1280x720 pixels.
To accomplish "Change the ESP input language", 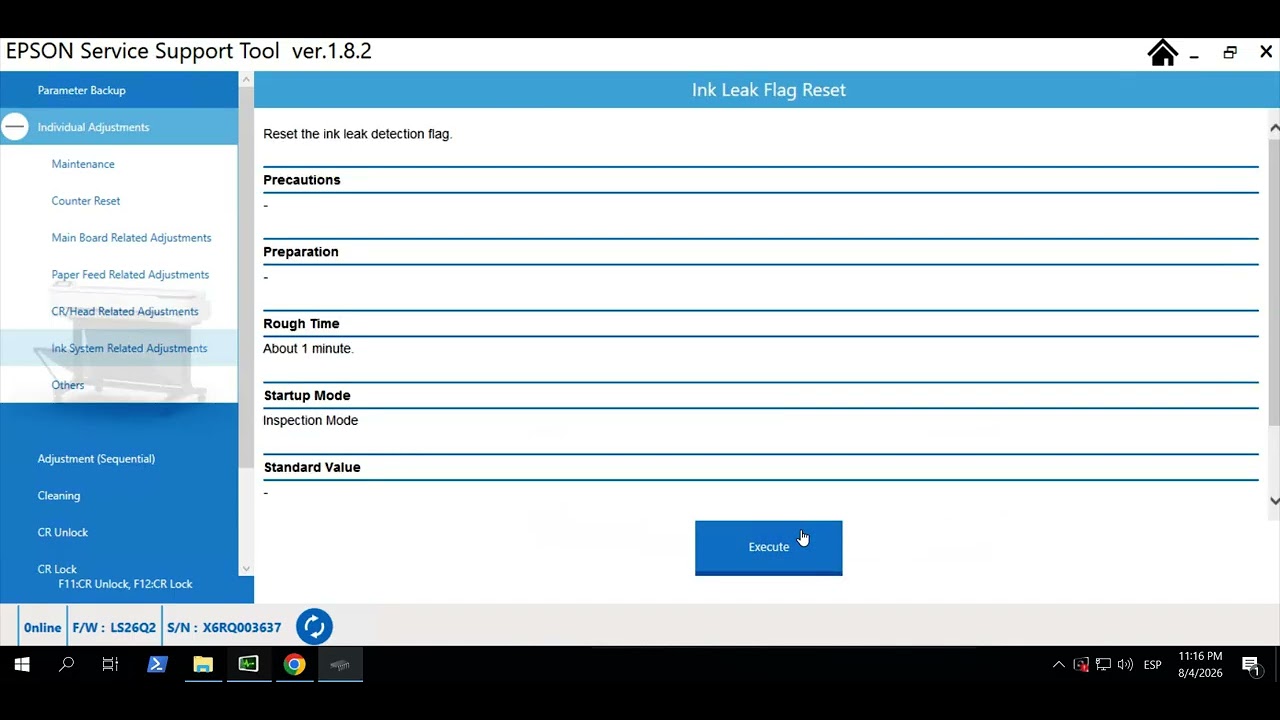I will [x=1152, y=665].
